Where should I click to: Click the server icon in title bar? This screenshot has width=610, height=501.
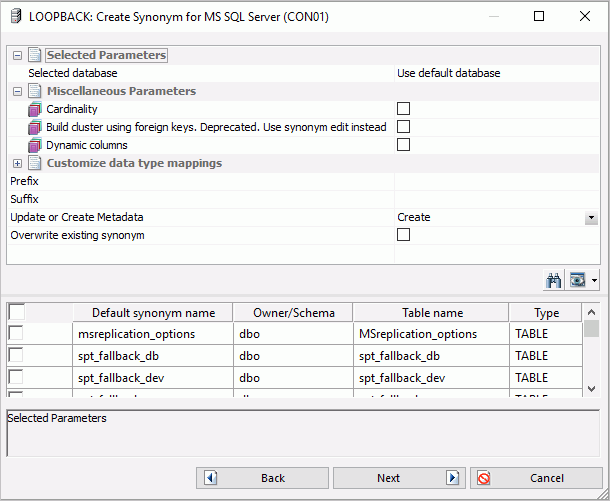coord(16,17)
